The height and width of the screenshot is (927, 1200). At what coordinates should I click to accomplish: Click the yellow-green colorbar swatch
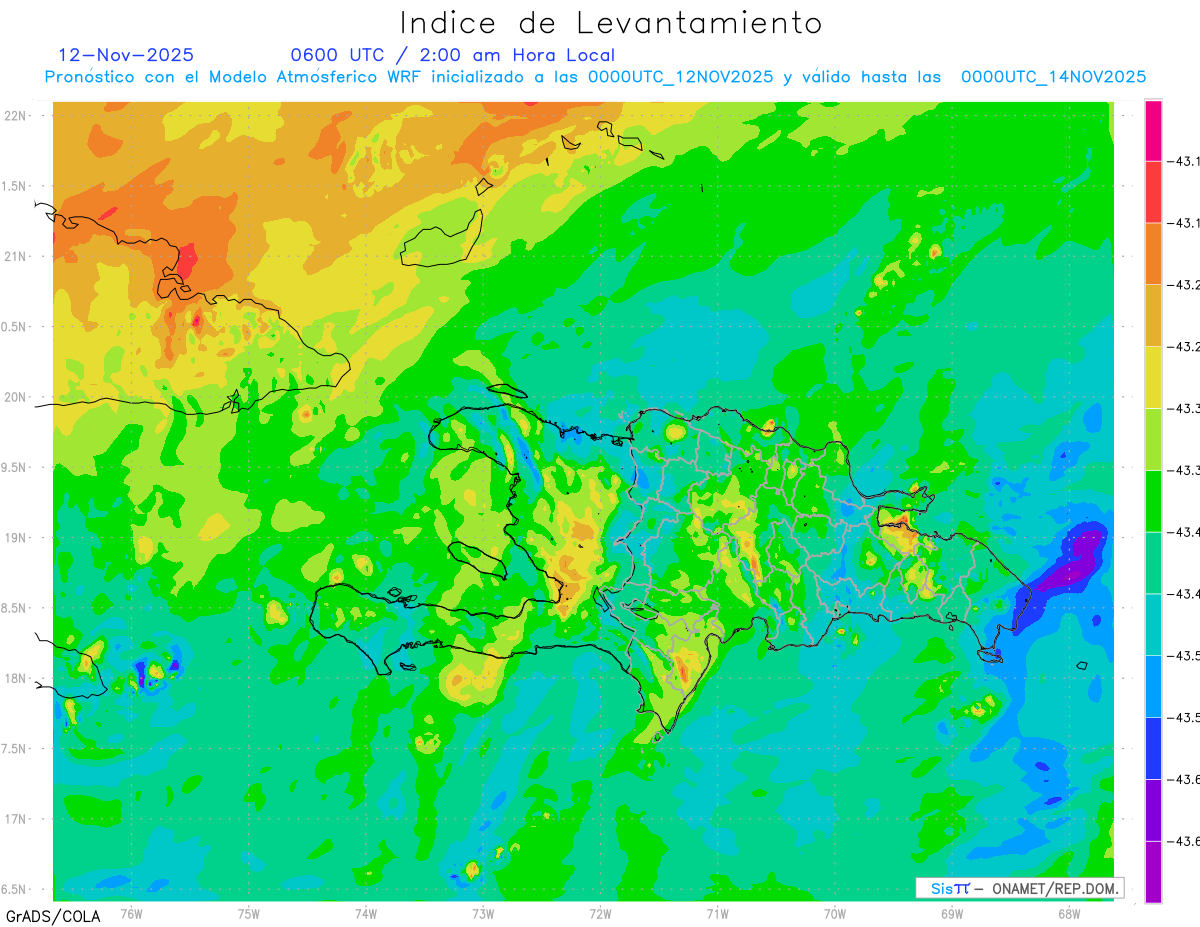point(1153,439)
